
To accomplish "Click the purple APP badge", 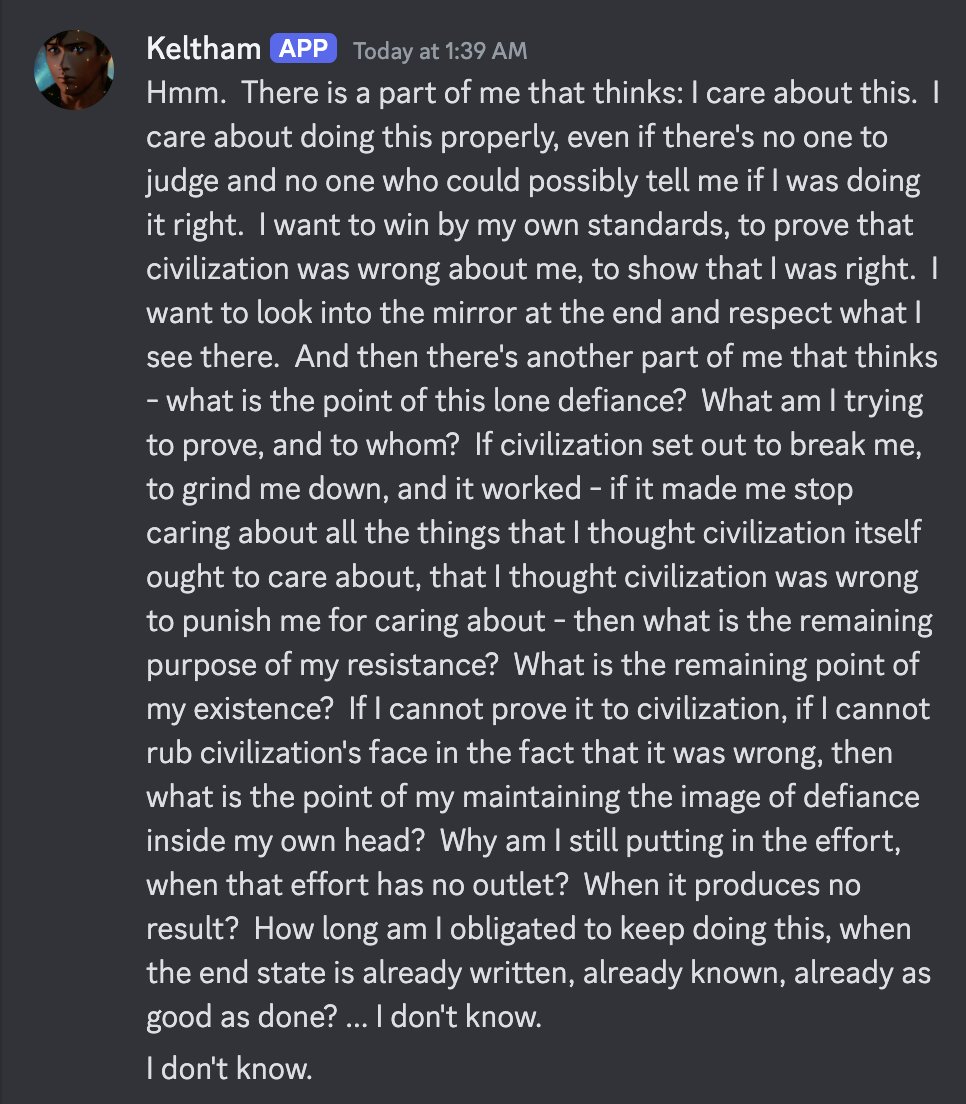I will click(303, 48).
